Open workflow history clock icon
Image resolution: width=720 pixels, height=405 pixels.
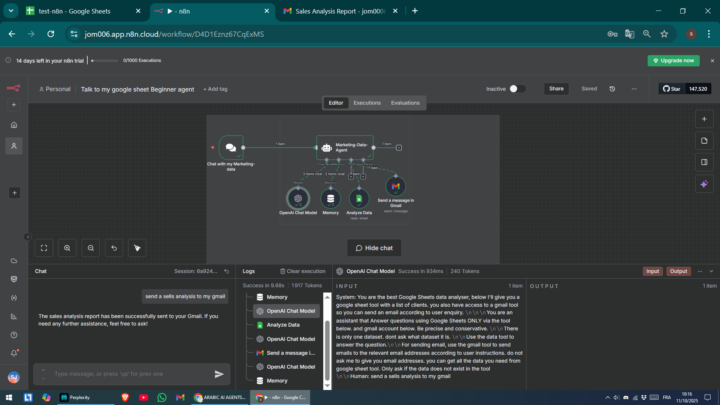pyautogui.click(x=612, y=89)
